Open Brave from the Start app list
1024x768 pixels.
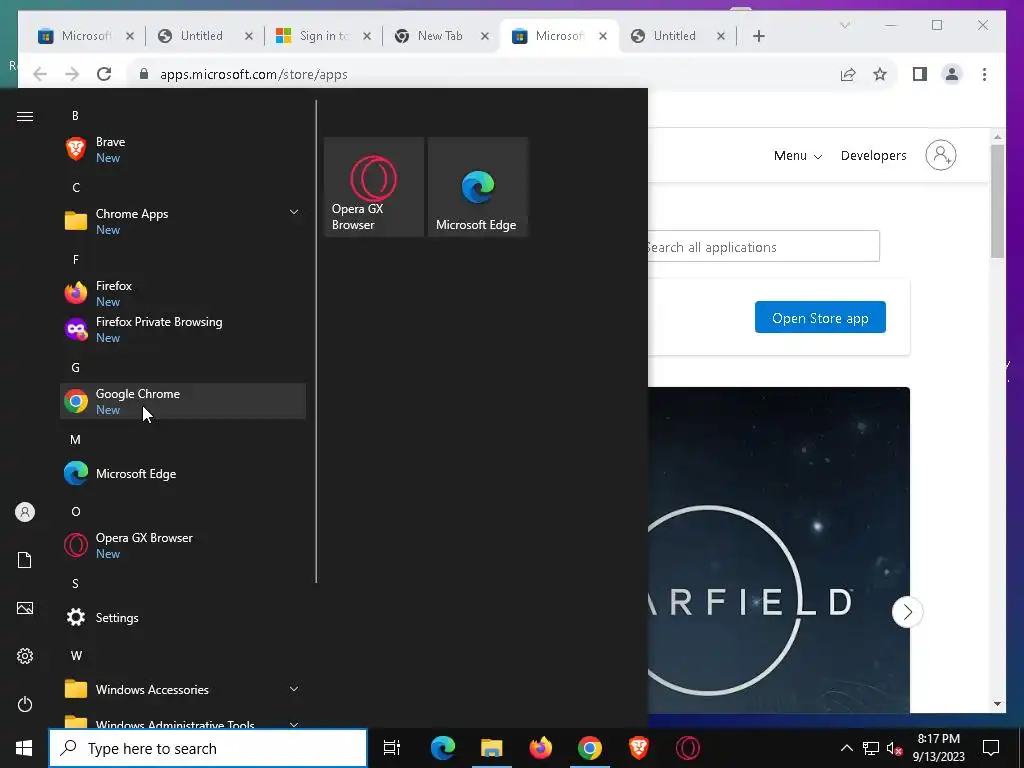coord(182,150)
